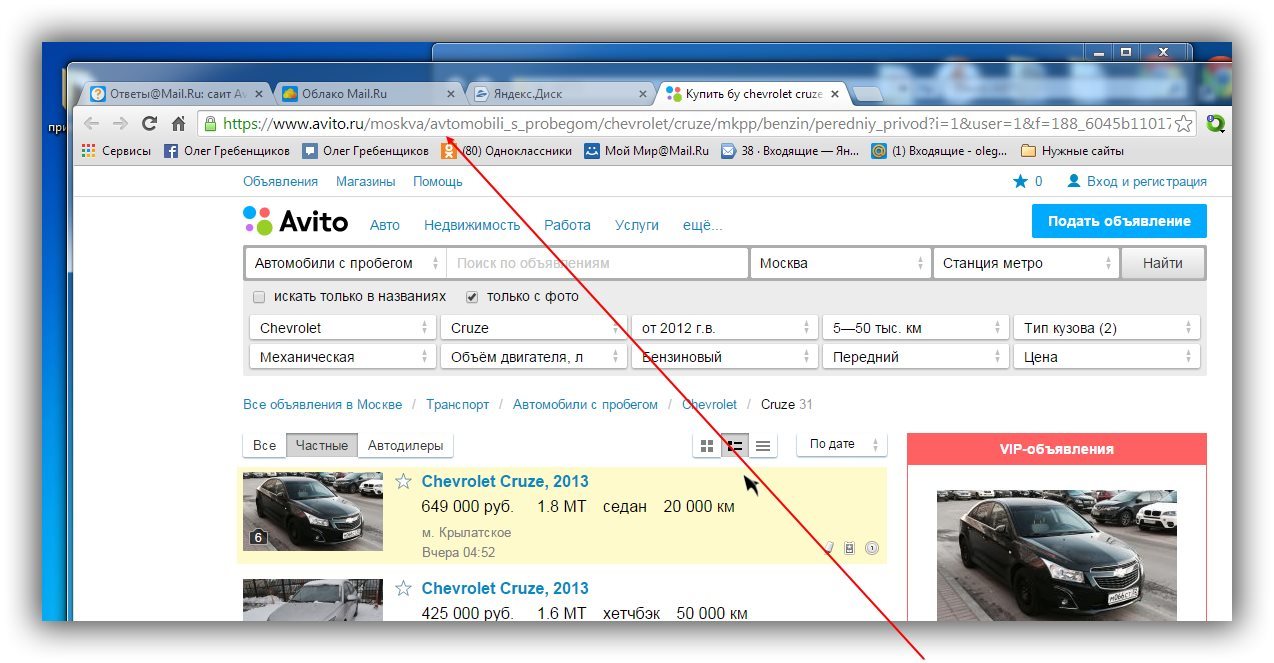Image resolution: width=1274 pixels, height=663 pixels.
Task: Open the Работа section menu
Action: click(x=567, y=225)
